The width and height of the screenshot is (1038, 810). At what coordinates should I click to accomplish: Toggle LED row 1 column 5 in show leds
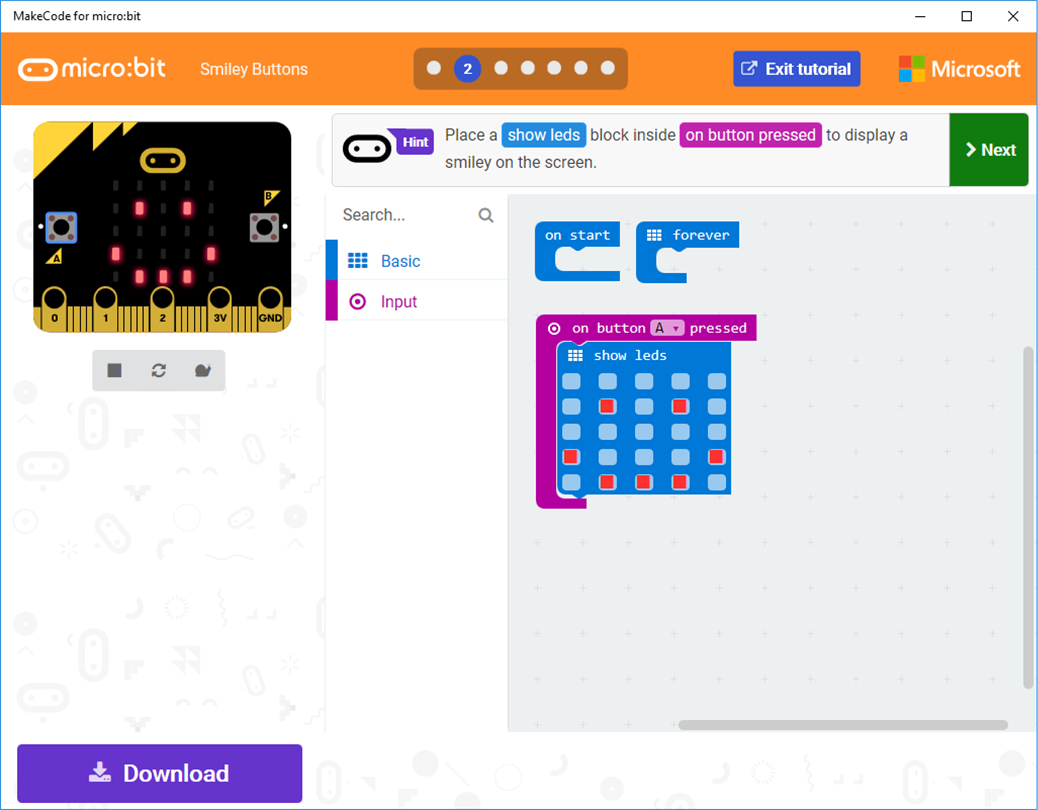point(717,381)
